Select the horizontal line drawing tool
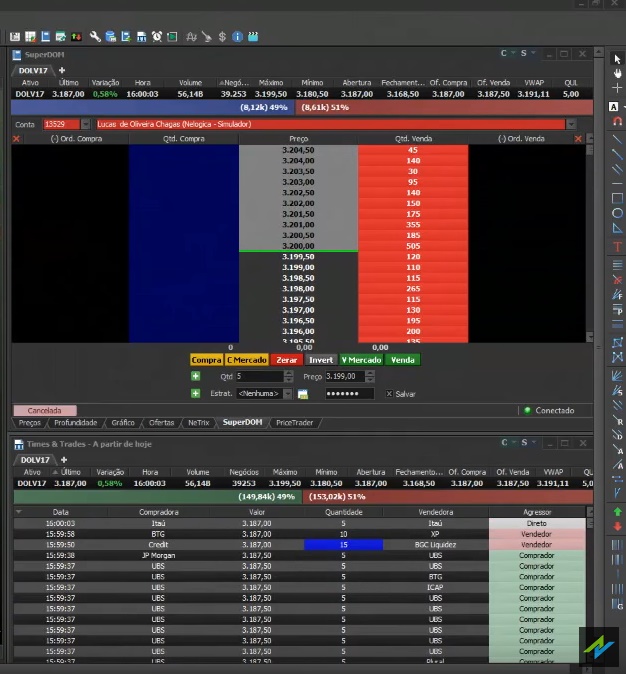 tap(617, 184)
